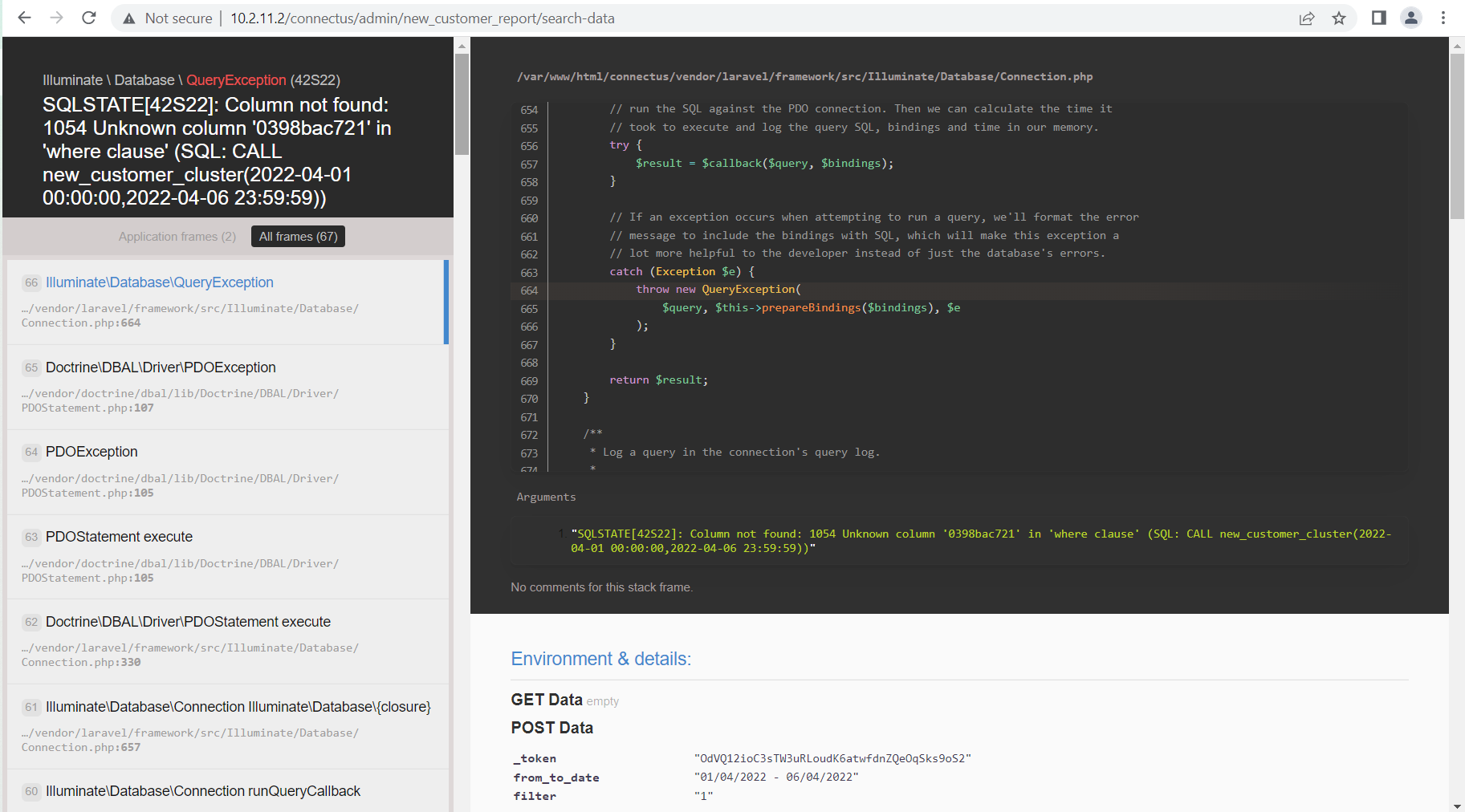Viewport: 1465px width, 812px height.
Task: Click the POST Data heading
Action: click(552, 728)
